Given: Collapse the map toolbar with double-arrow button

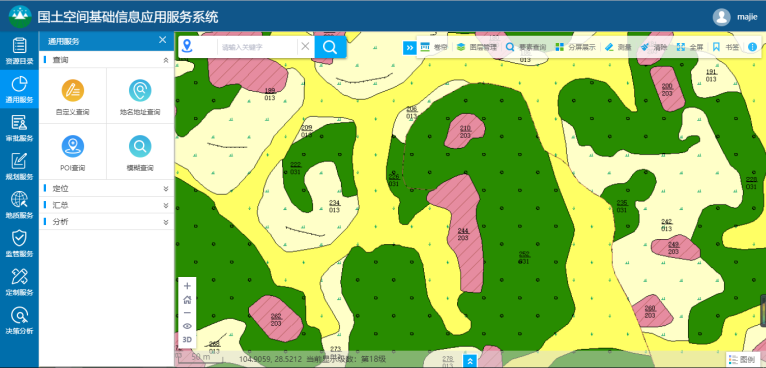Looking at the screenshot, I should (x=409, y=47).
